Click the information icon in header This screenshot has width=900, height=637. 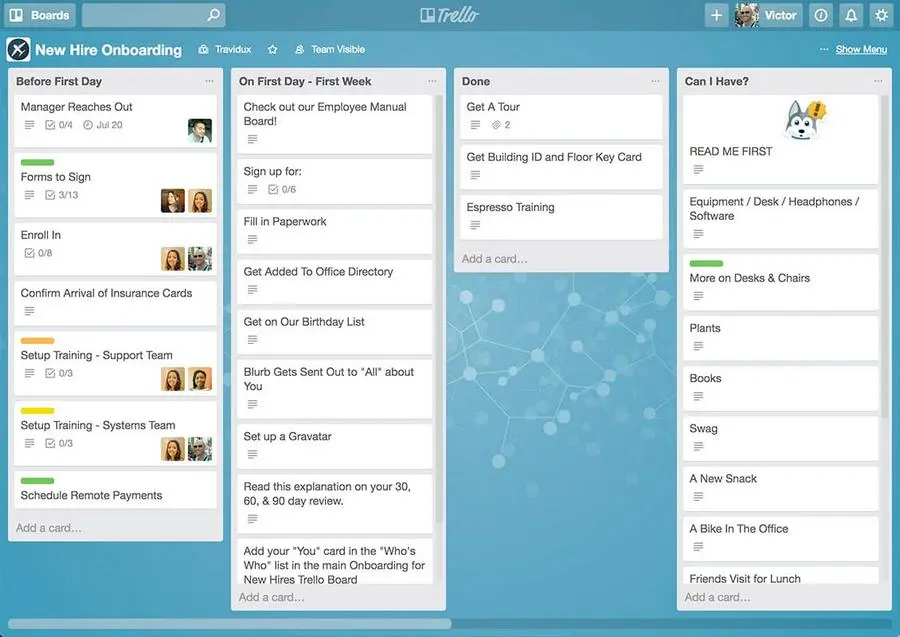[x=820, y=15]
